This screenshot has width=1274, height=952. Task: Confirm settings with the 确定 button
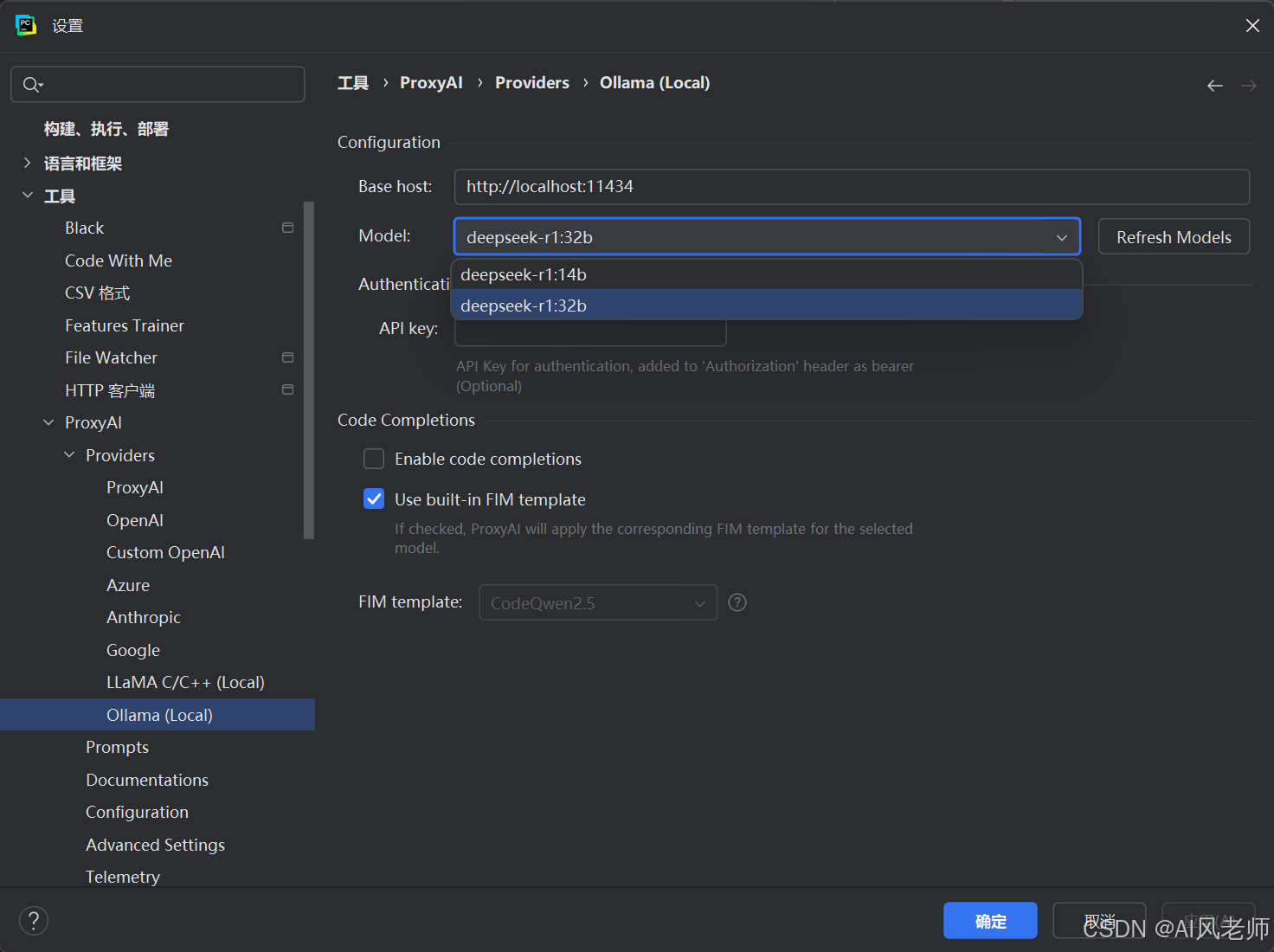990,921
